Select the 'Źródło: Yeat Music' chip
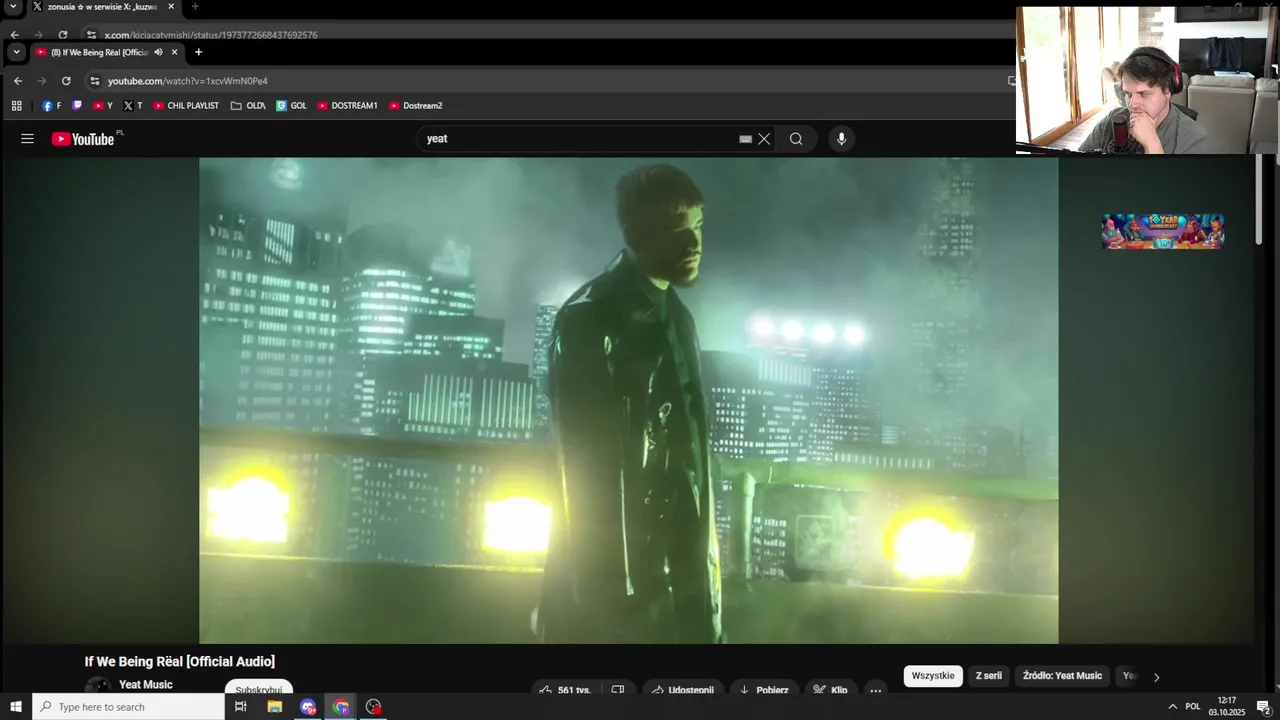Viewport: 1280px width, 720px height. 1062,676
